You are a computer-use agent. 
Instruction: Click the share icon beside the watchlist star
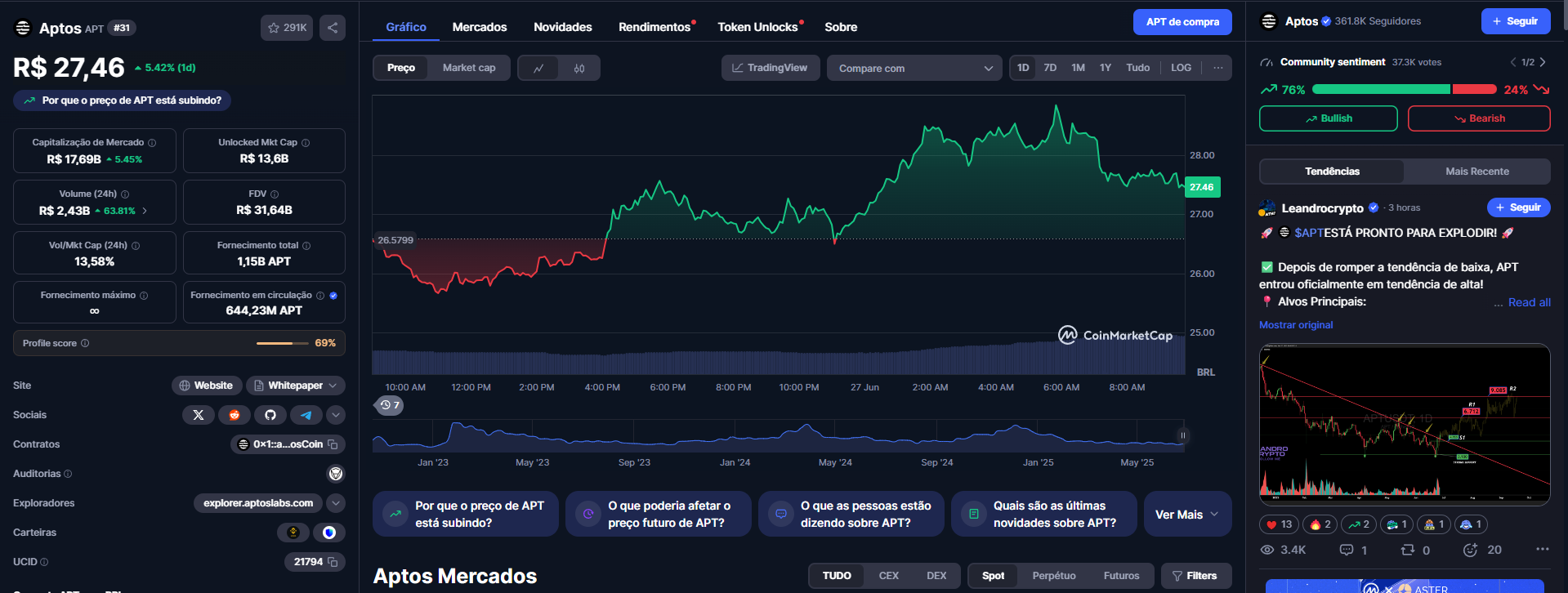[333, 28]
